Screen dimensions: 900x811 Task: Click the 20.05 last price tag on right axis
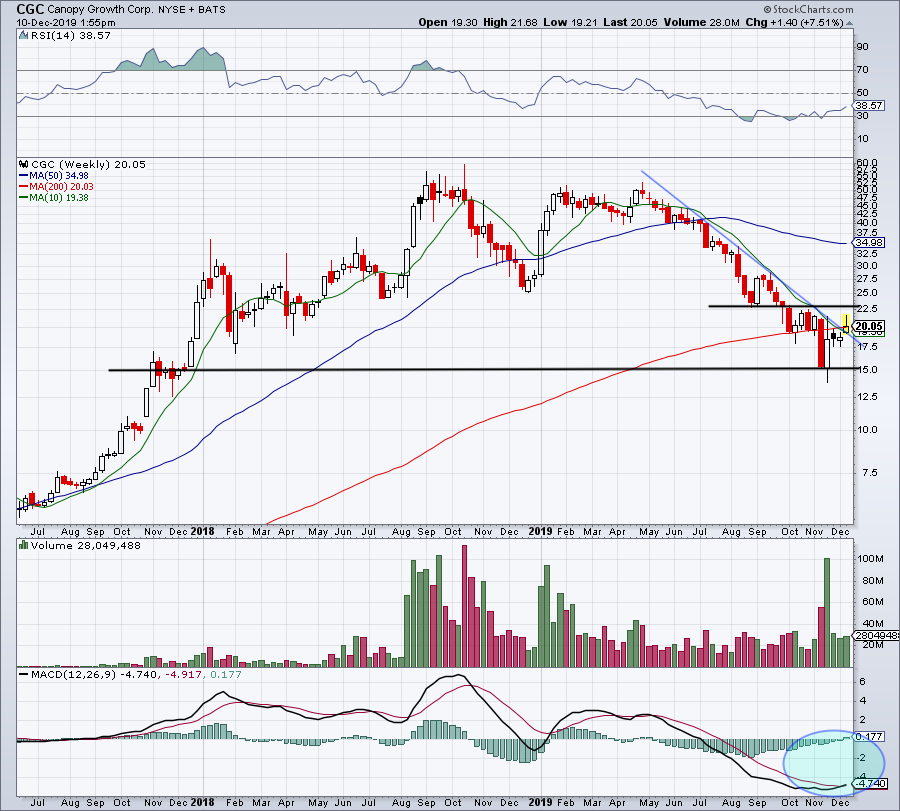(868, 326)
